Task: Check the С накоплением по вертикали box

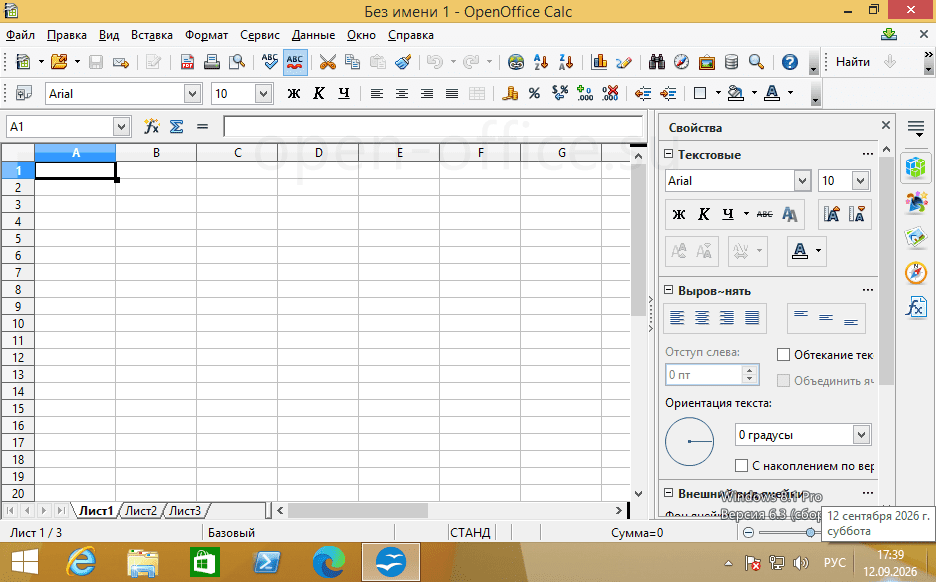Action: click(741, 466)
